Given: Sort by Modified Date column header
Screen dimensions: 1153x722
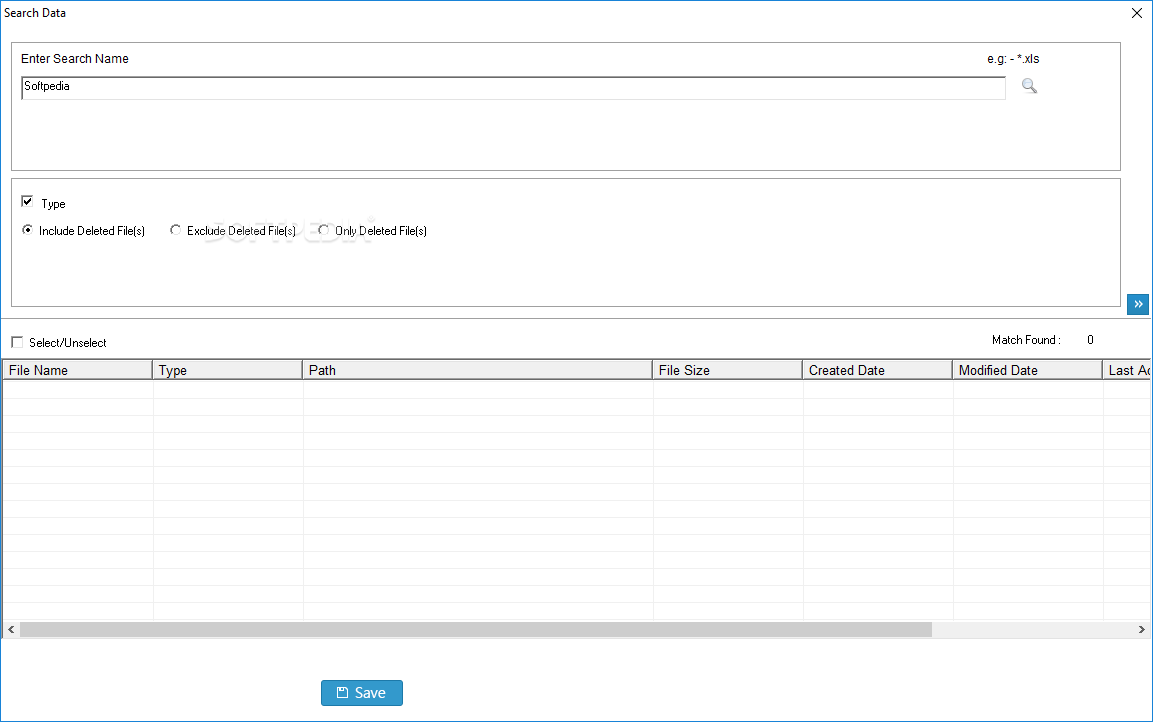Looking at the screenshot, I should coord(1027,370).
